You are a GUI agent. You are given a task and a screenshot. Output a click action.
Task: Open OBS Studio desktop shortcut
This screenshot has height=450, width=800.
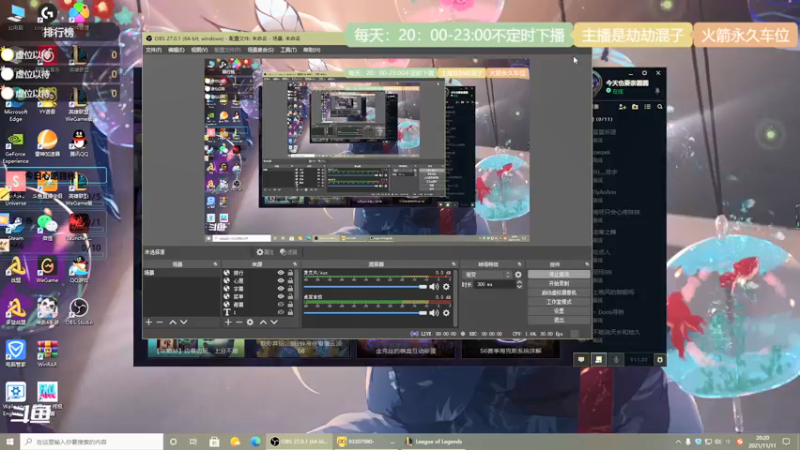click(x=79, y=312)
